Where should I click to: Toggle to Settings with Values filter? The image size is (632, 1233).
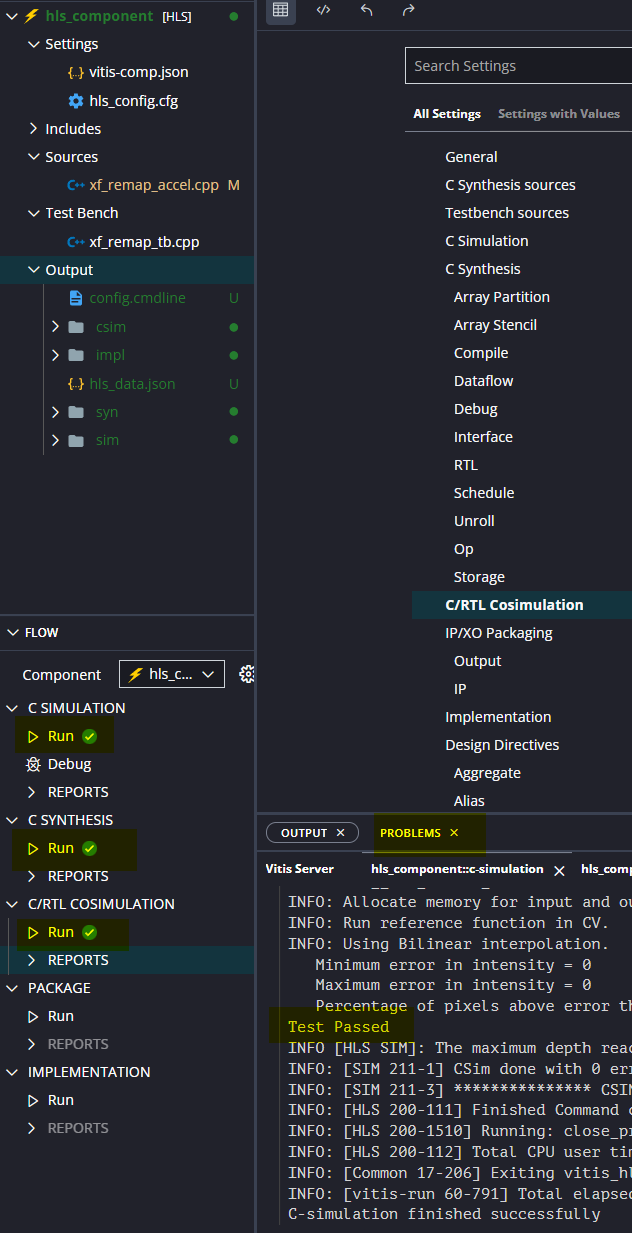[558, 114]
